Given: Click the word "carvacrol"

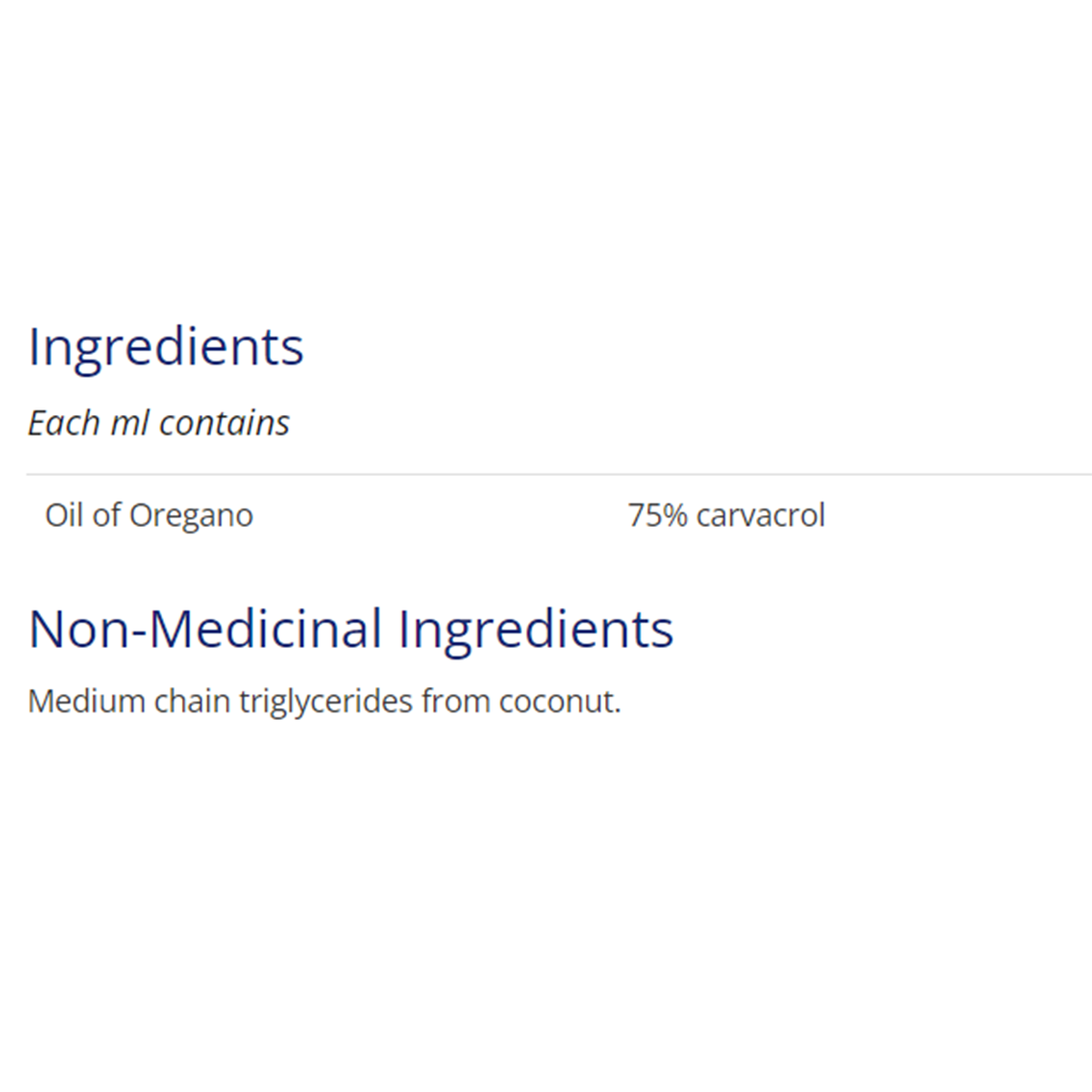Looking at the screenshot, I should tap(760, 515).
